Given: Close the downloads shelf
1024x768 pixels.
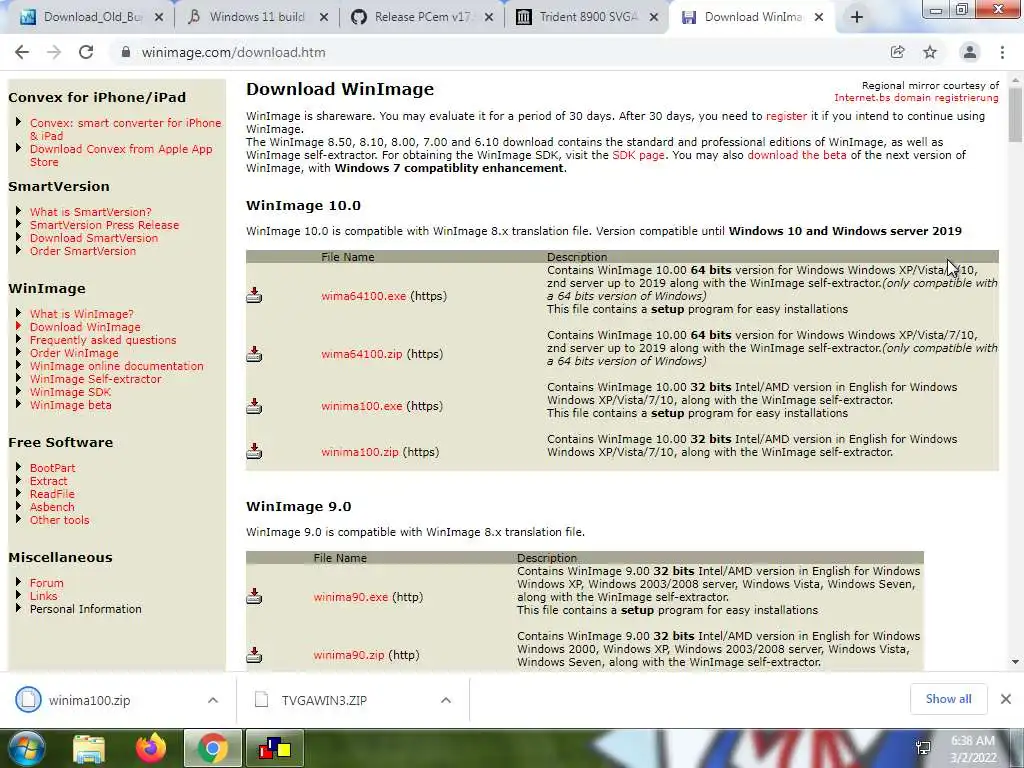Looking at the screenshot, I should click(1006, 699).
